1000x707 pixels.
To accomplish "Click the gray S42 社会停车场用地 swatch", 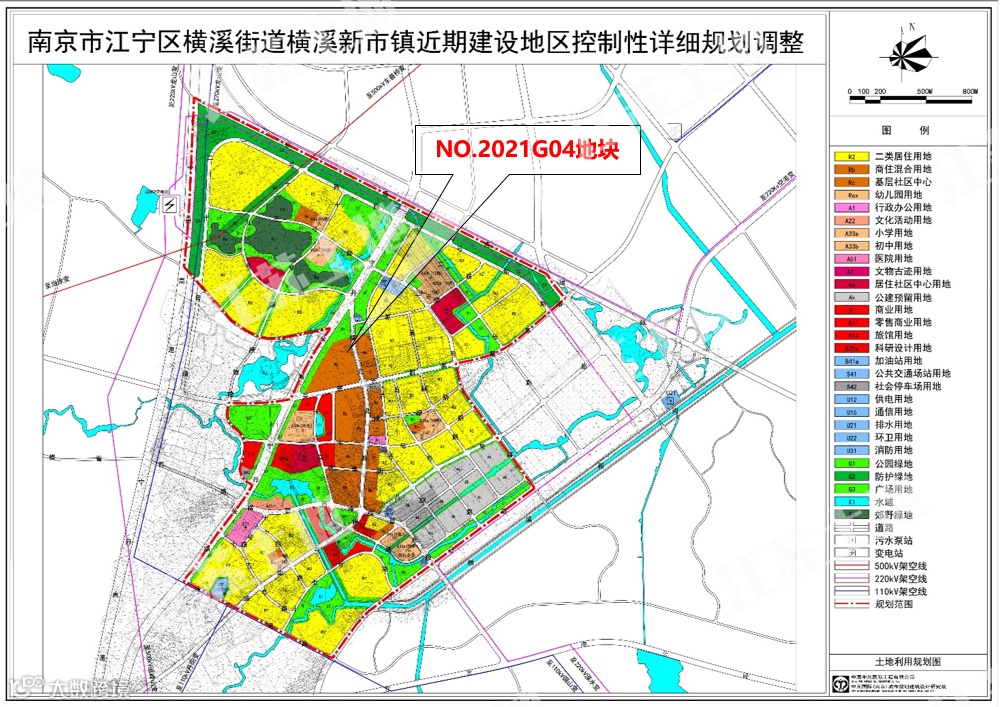I will pos(851,386).
